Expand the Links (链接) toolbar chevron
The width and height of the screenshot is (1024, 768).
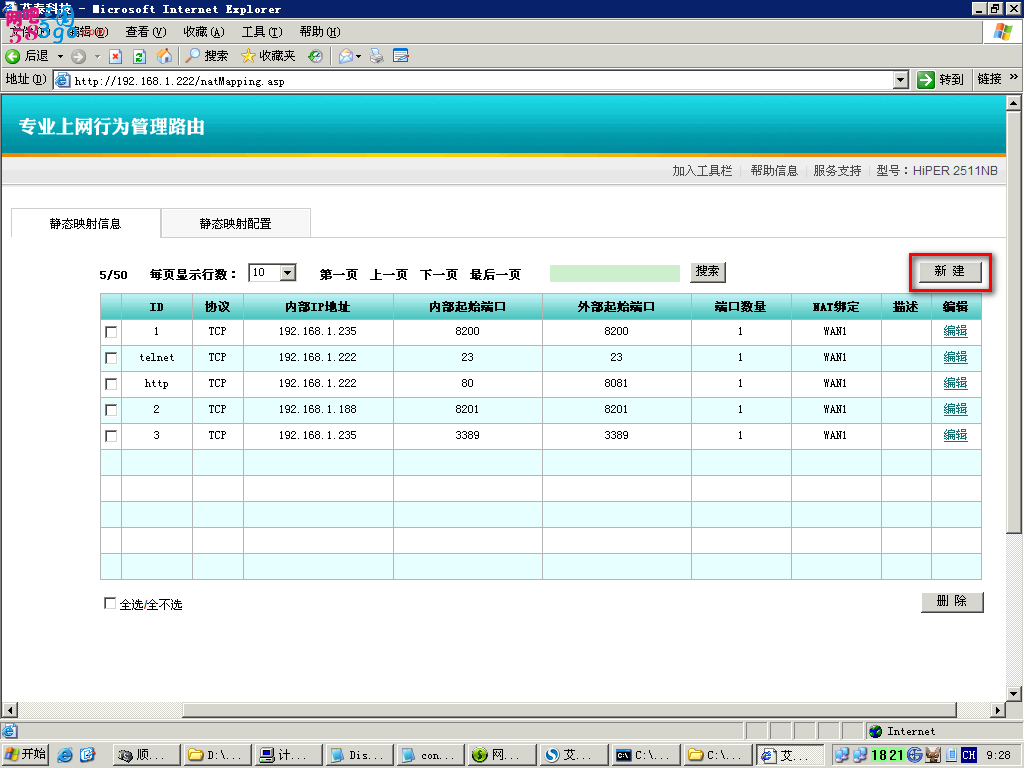[1014, 77]
